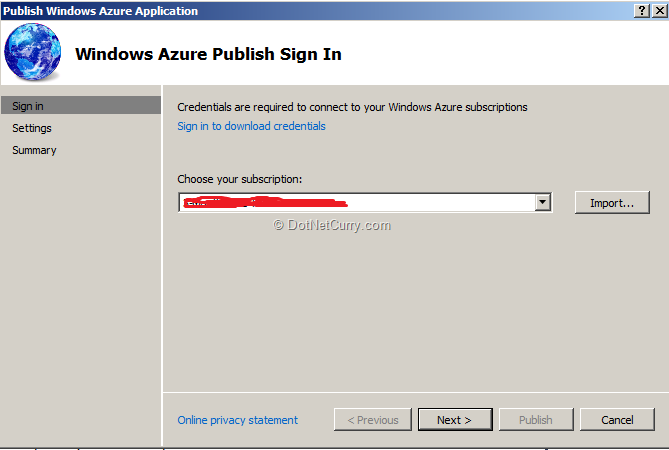
Task: Click the Previous button
Action: pyautogui.click(x=372, y=420)
